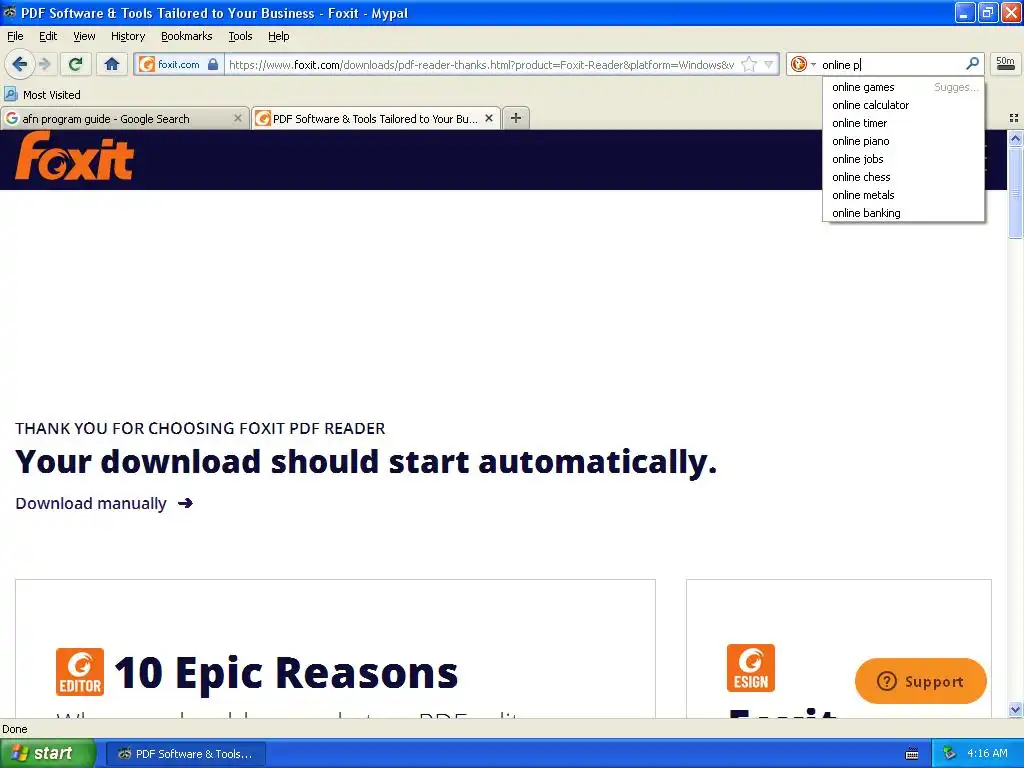Screen dimensions: 1024x768
Task: Open the Edit menu
Action: click(x=48, y=36)
